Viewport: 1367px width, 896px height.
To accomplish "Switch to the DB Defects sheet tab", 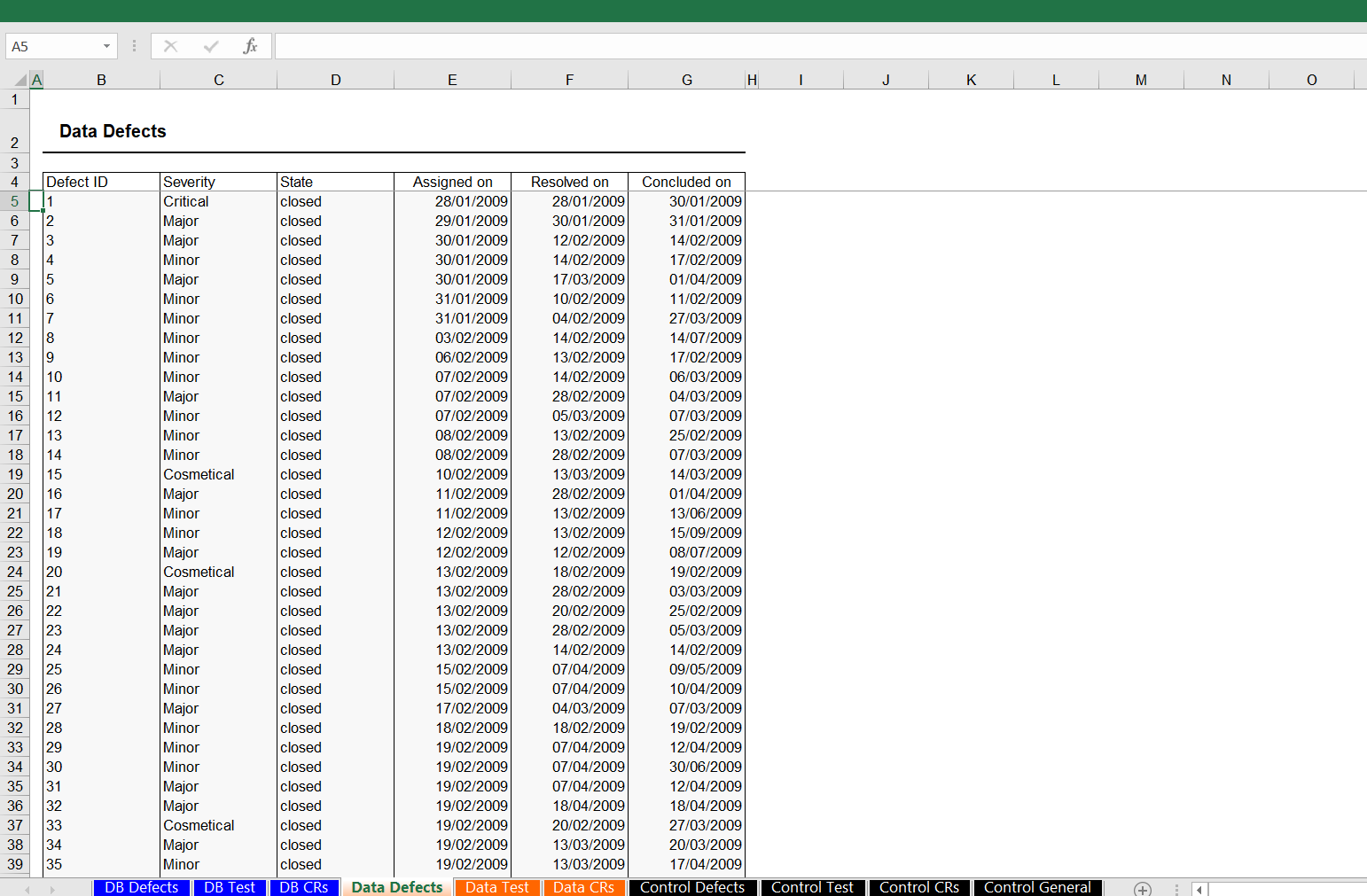I will pos(142,887).
